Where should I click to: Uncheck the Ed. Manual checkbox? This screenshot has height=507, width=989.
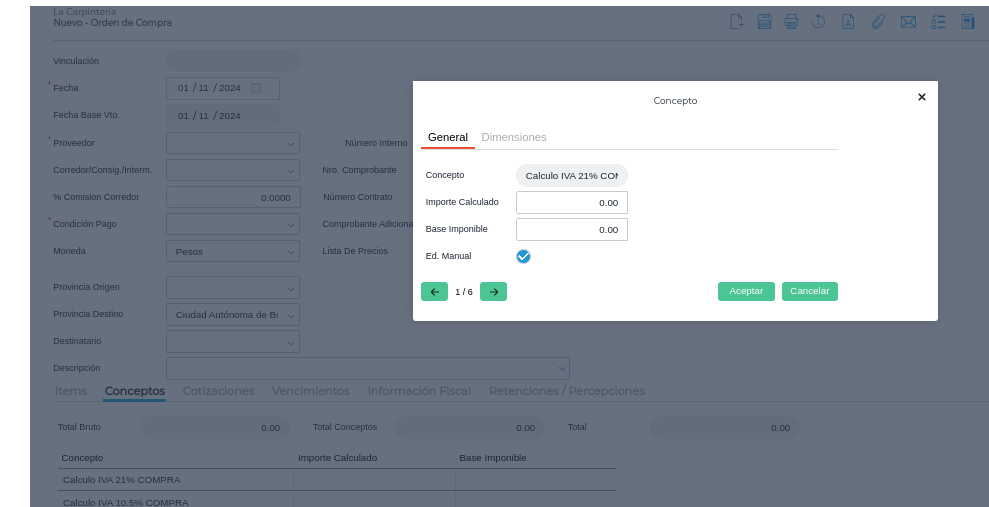coord(523,256)
